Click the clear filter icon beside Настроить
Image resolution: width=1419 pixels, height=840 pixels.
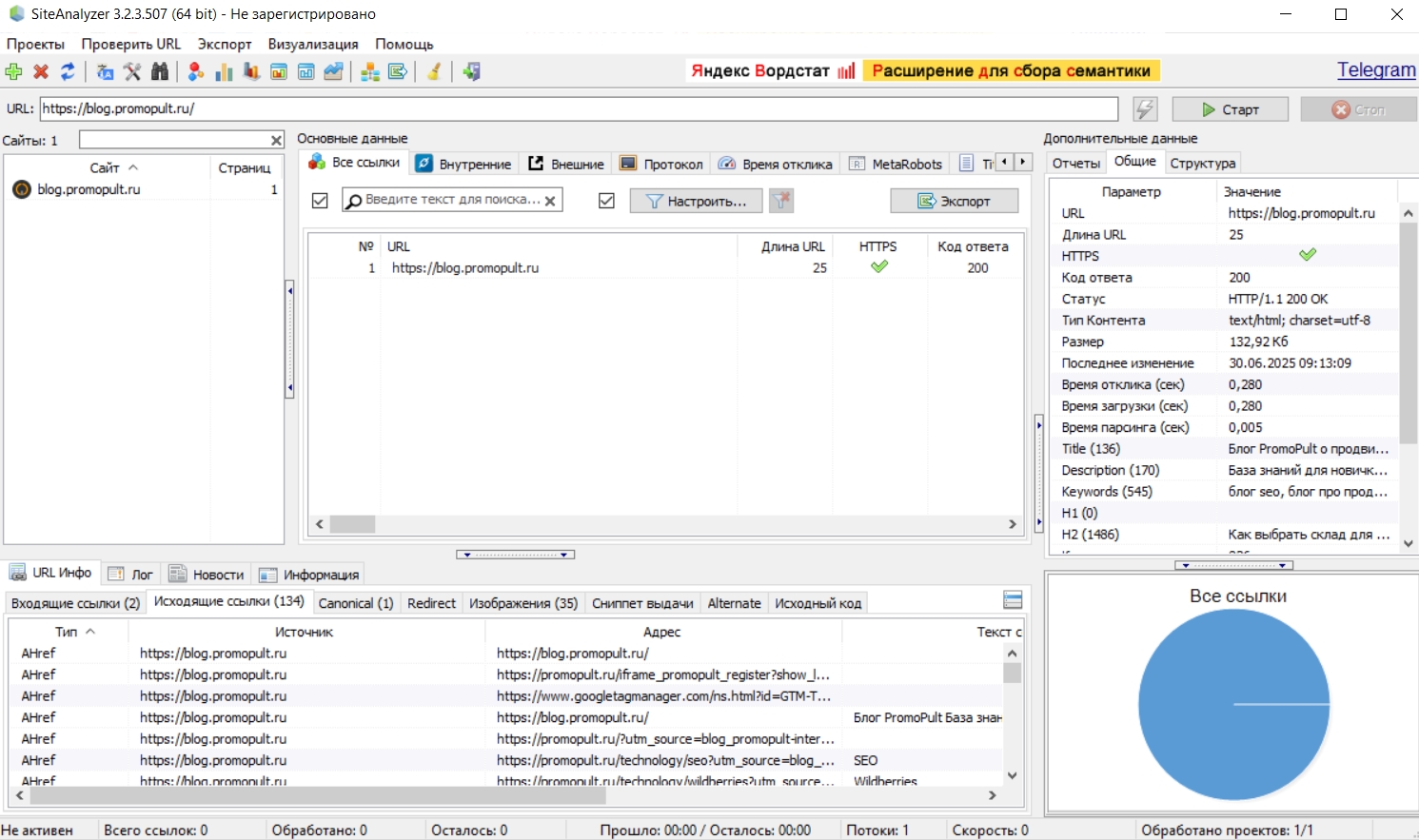pyautogui.click(x=781, y=201)
